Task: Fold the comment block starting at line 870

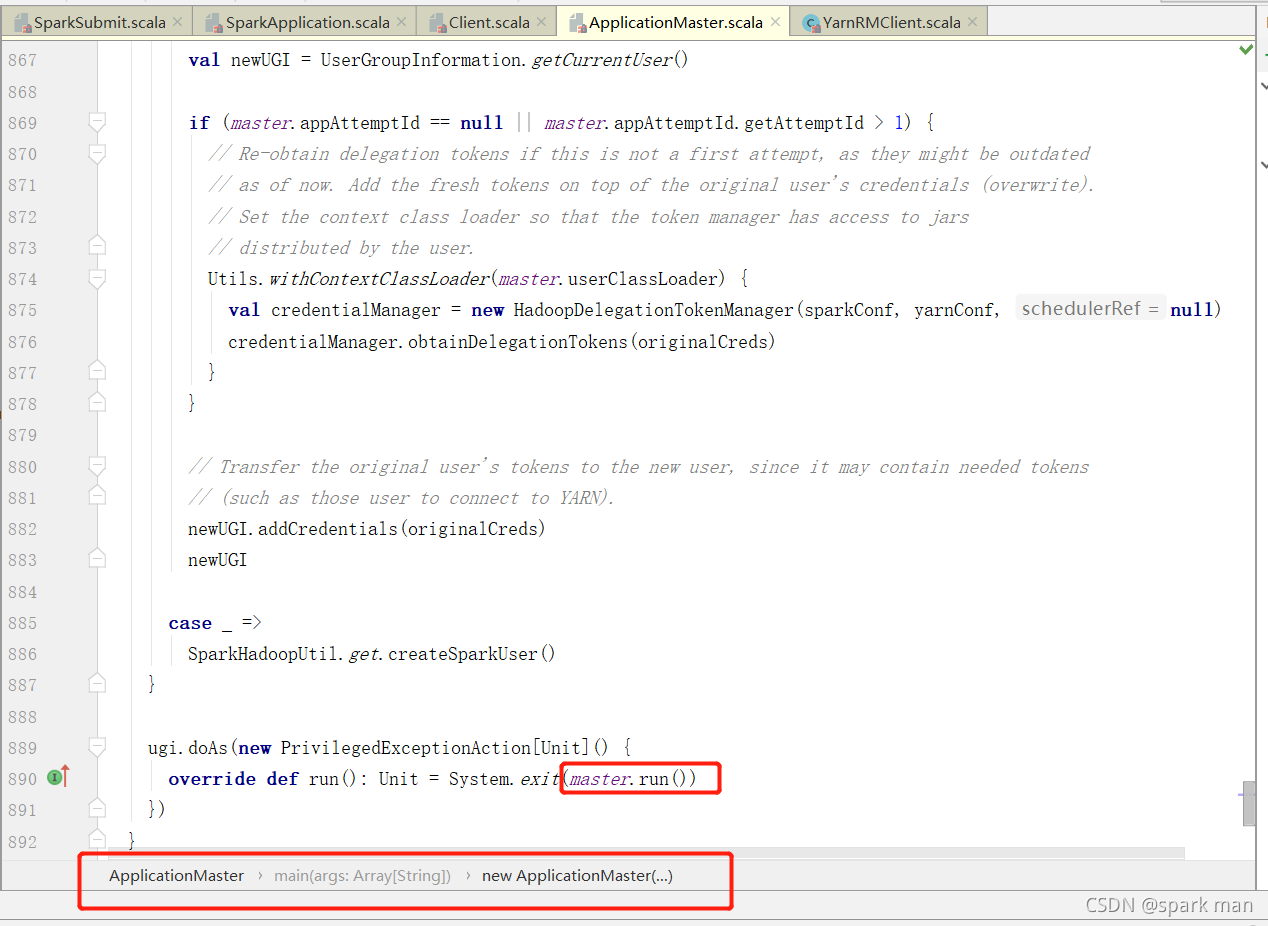Action: [97, 153]
